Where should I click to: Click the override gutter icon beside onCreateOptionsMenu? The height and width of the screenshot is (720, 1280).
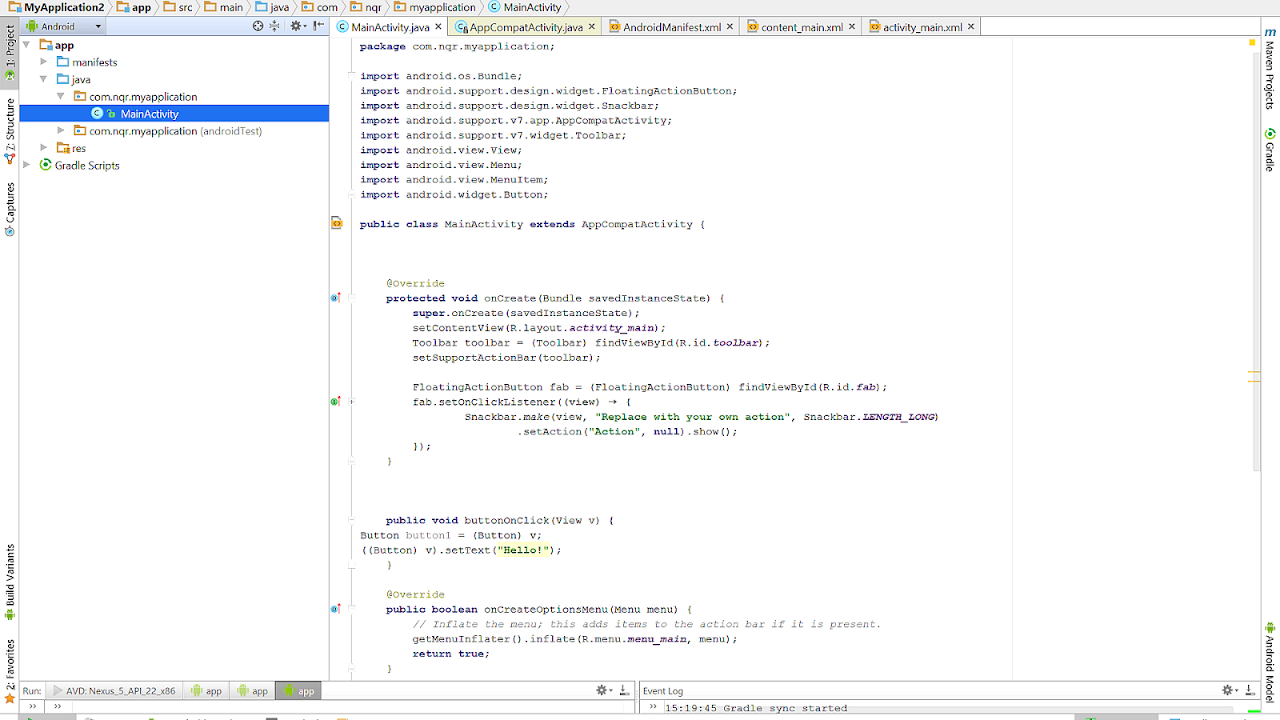pos(336,608)
